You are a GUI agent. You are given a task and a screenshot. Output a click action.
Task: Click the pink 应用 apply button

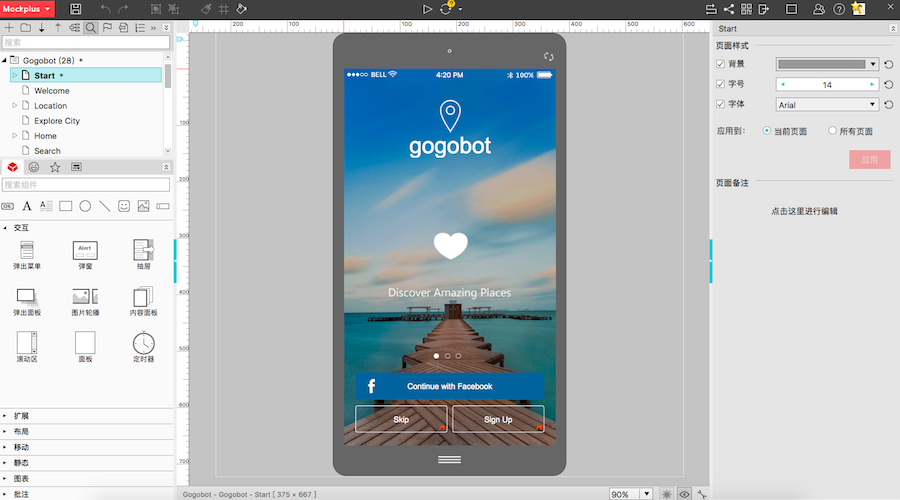[870, 160]
